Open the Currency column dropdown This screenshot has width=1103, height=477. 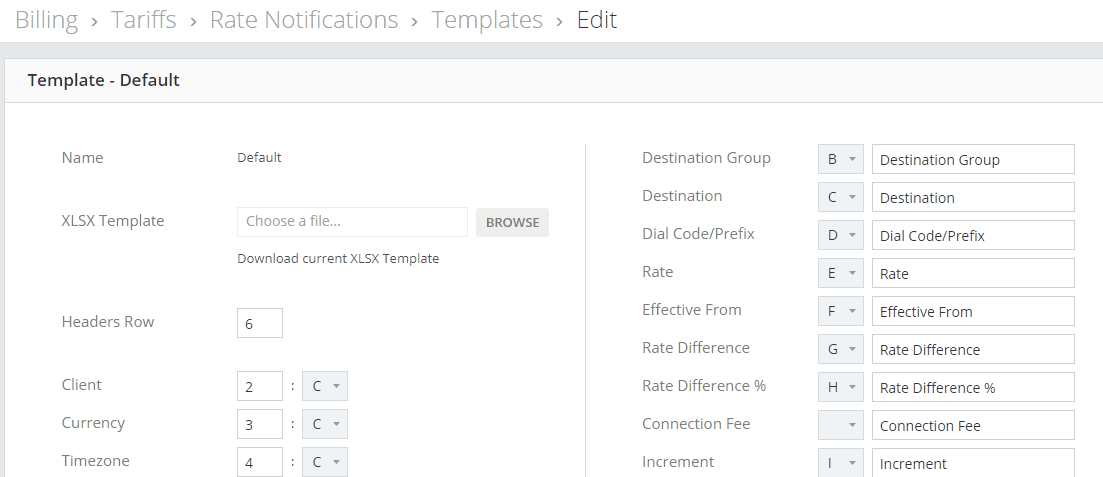coord(324,424)
